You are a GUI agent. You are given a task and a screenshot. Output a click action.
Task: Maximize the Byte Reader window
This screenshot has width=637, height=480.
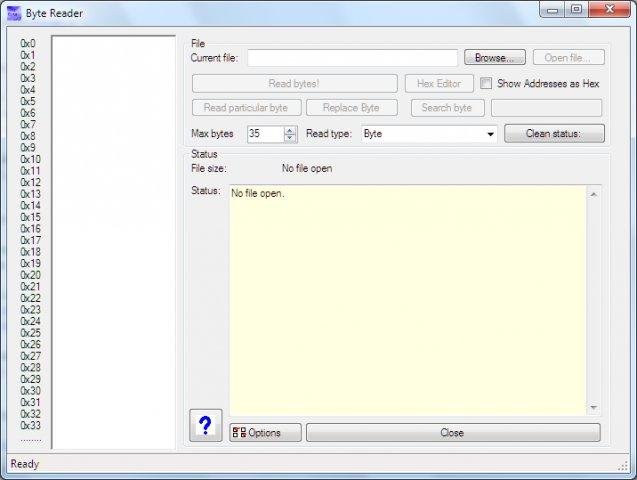576,9
